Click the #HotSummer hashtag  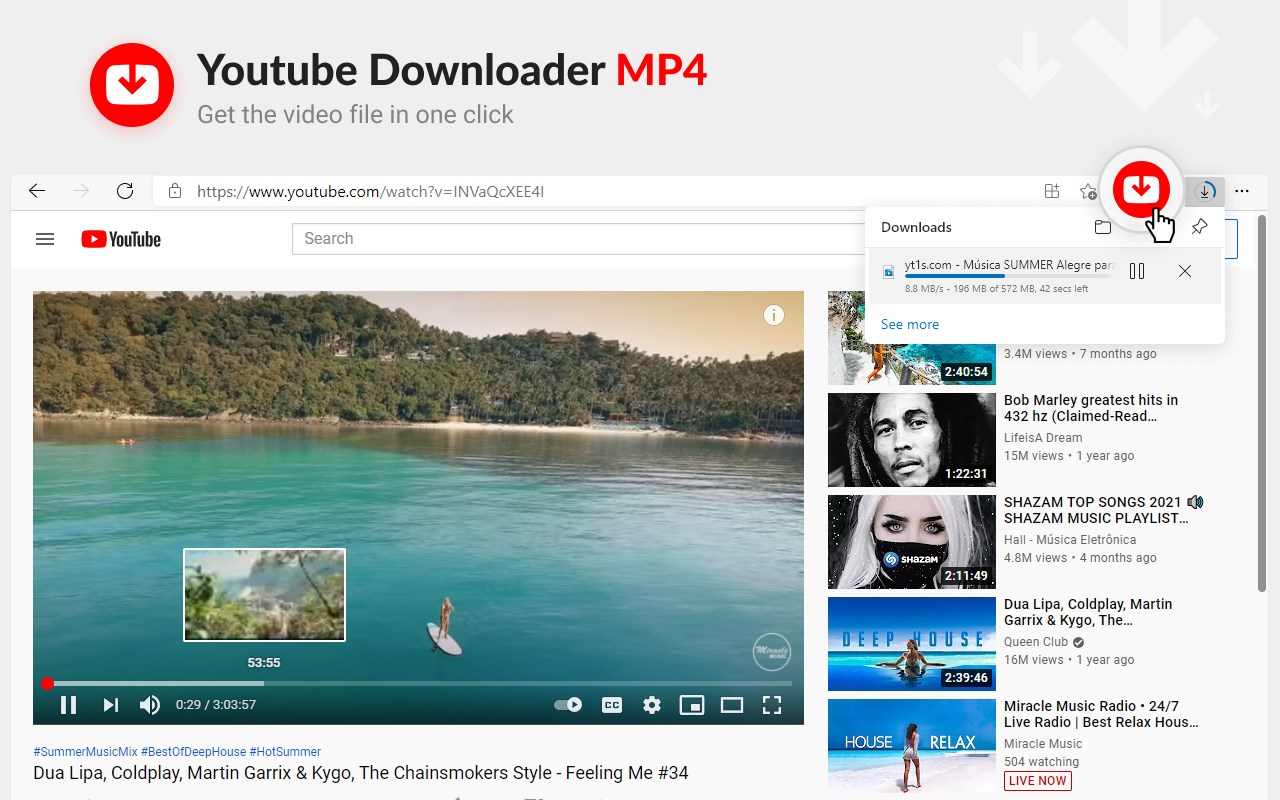(x=285, y=752)
